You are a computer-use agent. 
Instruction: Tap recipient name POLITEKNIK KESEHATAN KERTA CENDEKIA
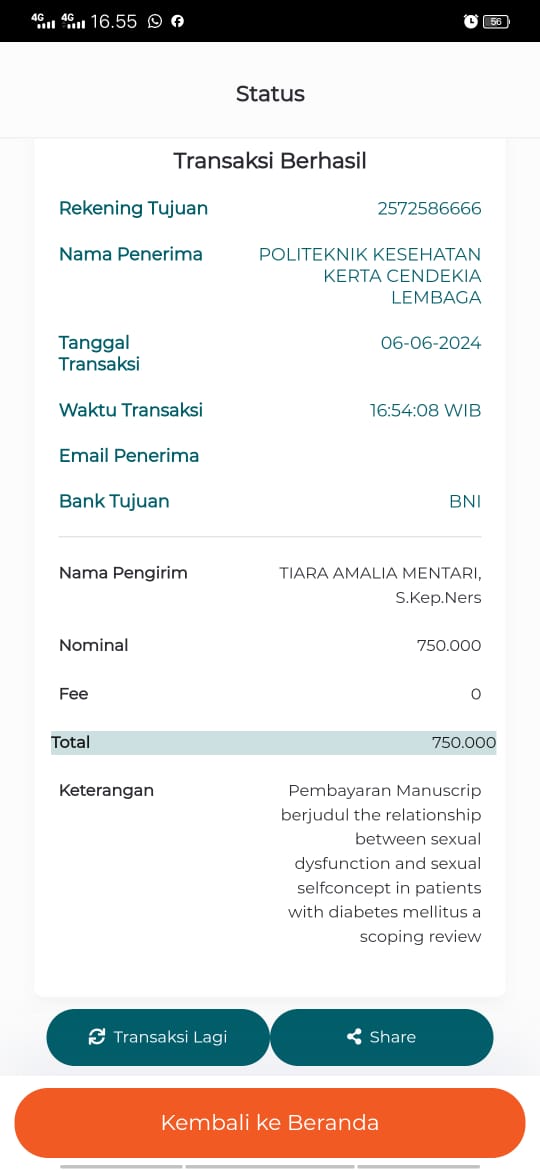point(370,265)
